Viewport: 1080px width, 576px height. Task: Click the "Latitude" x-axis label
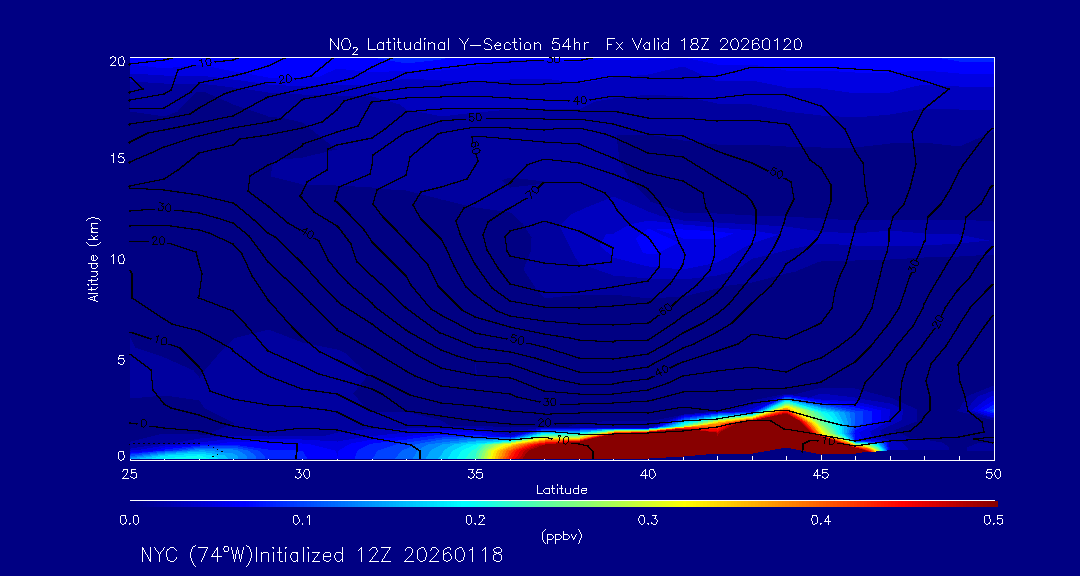(562, 490)
